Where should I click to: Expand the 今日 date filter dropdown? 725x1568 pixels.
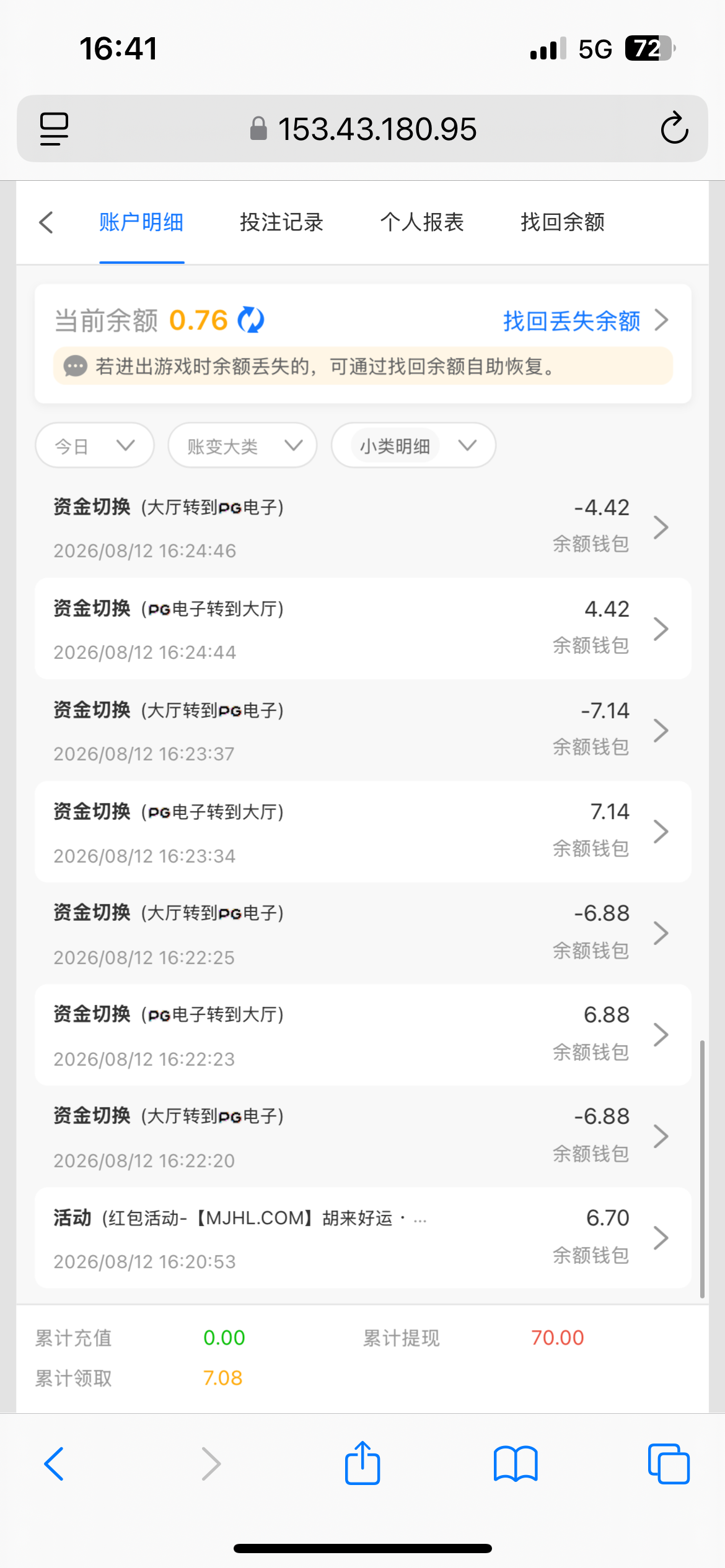pyautogui.click(x=94, y=445)
